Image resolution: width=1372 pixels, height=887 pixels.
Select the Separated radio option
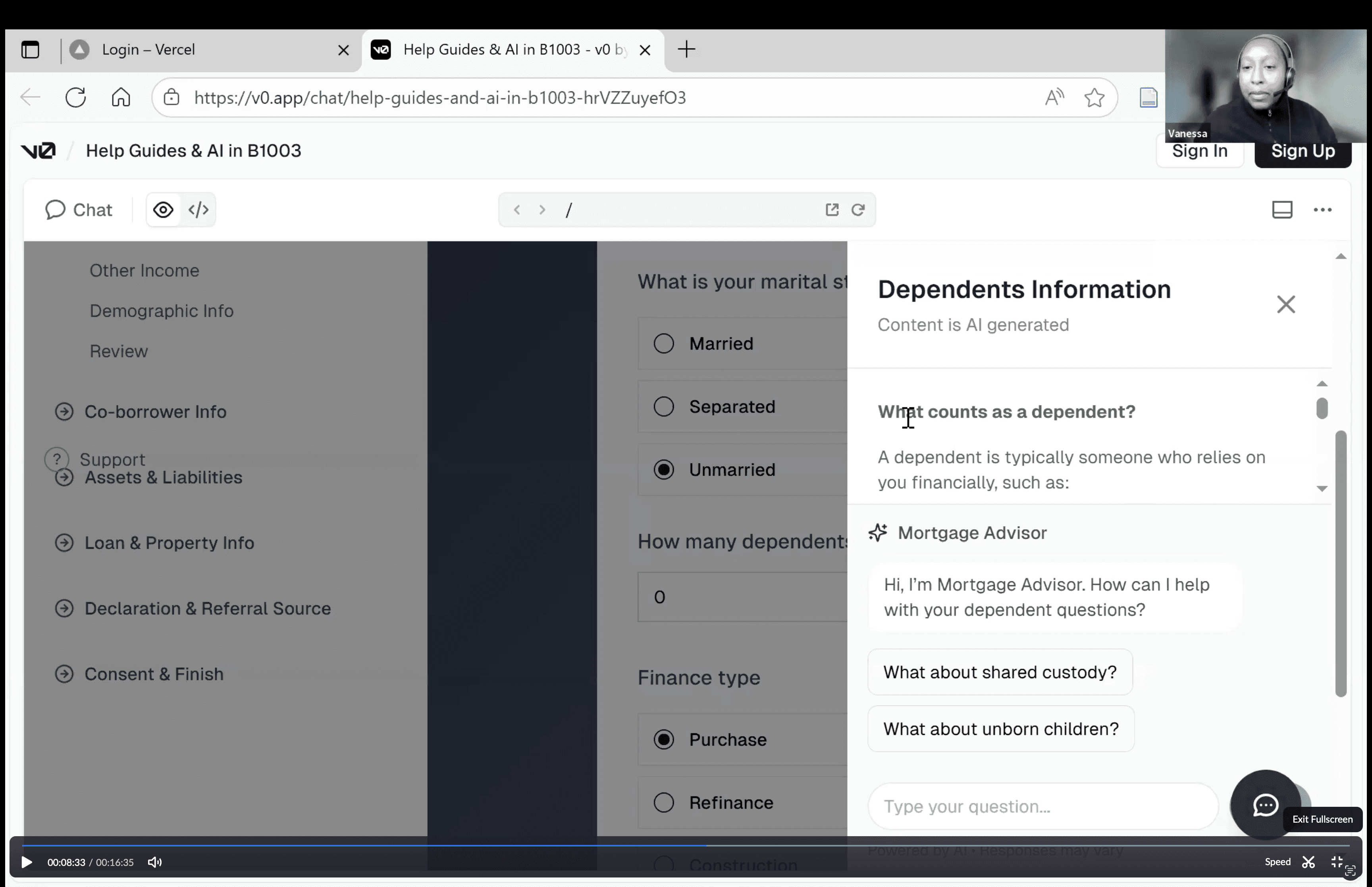(664, 407)
